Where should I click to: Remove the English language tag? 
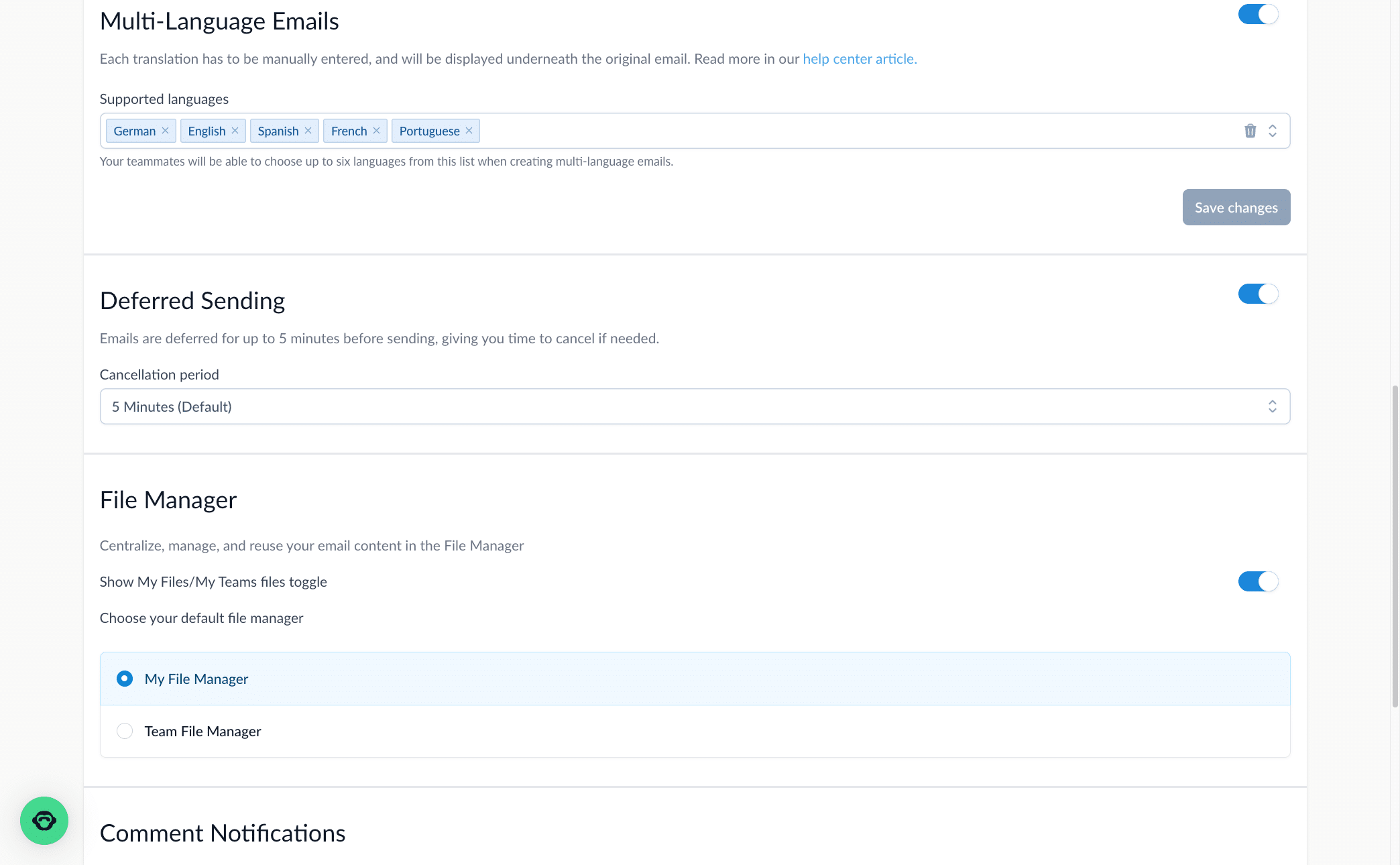pyautogui.click(x=235, y=131)
